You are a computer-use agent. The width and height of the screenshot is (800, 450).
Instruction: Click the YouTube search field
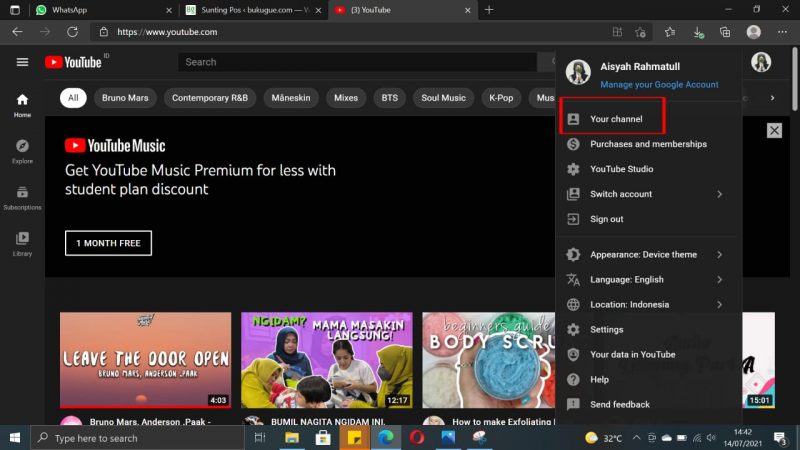coord(357,62)
